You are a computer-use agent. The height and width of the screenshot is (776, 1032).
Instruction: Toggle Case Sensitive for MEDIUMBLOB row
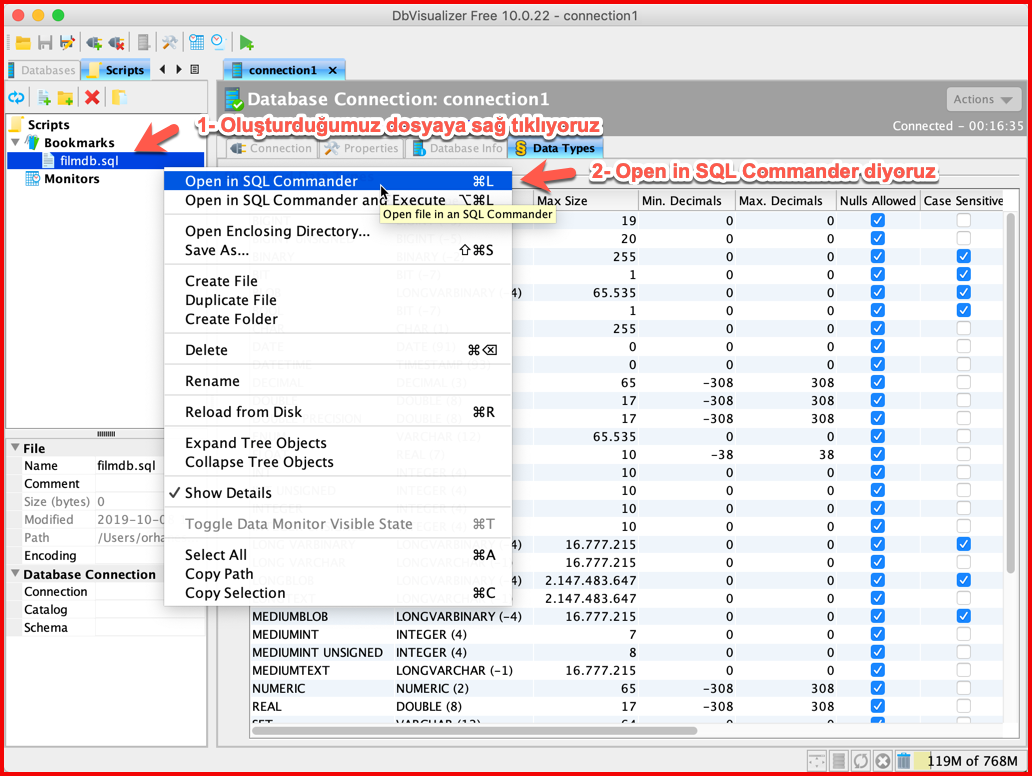click(x=964, y=616)
